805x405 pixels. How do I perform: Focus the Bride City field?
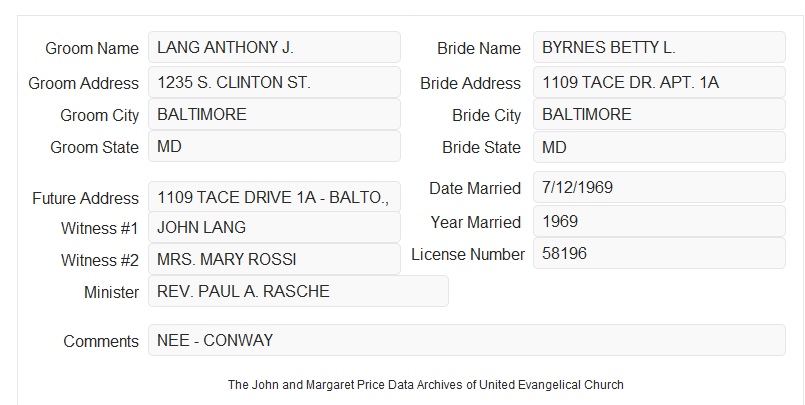point(659,114)
